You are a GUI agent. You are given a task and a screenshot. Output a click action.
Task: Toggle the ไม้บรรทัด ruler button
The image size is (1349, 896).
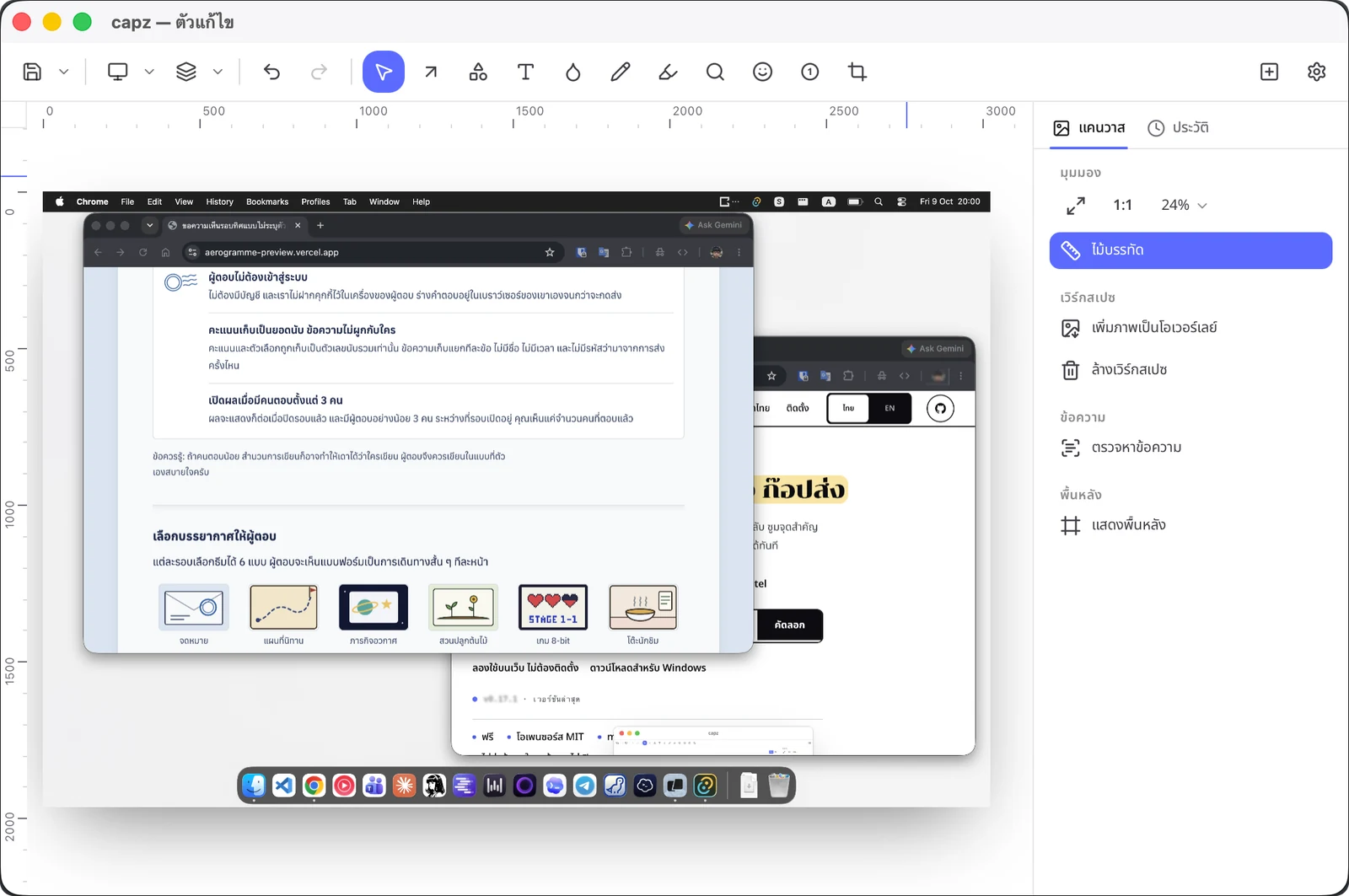[x=1190, y=250]
